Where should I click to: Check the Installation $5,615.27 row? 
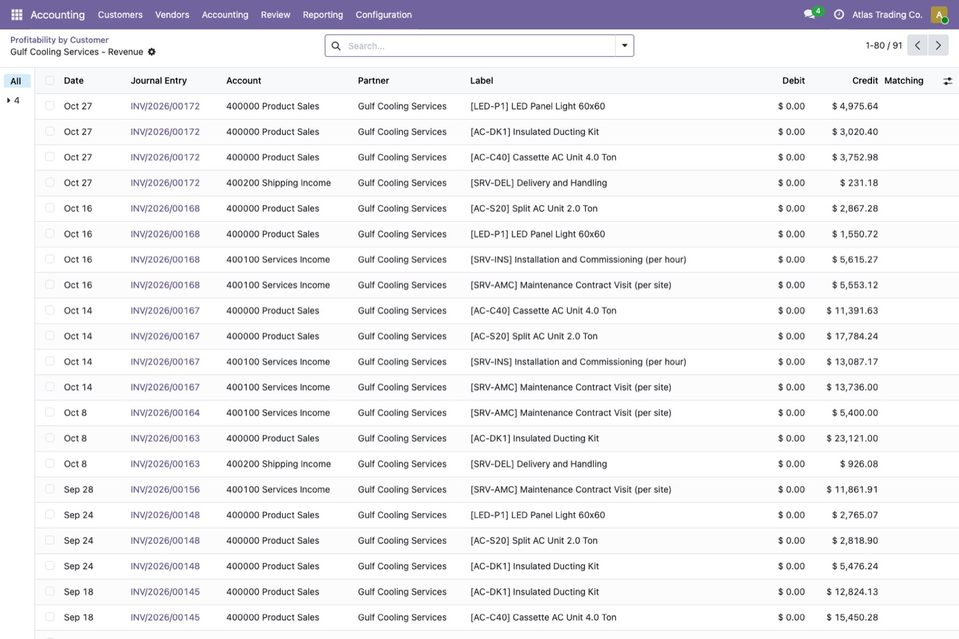(x=50, y=259)
